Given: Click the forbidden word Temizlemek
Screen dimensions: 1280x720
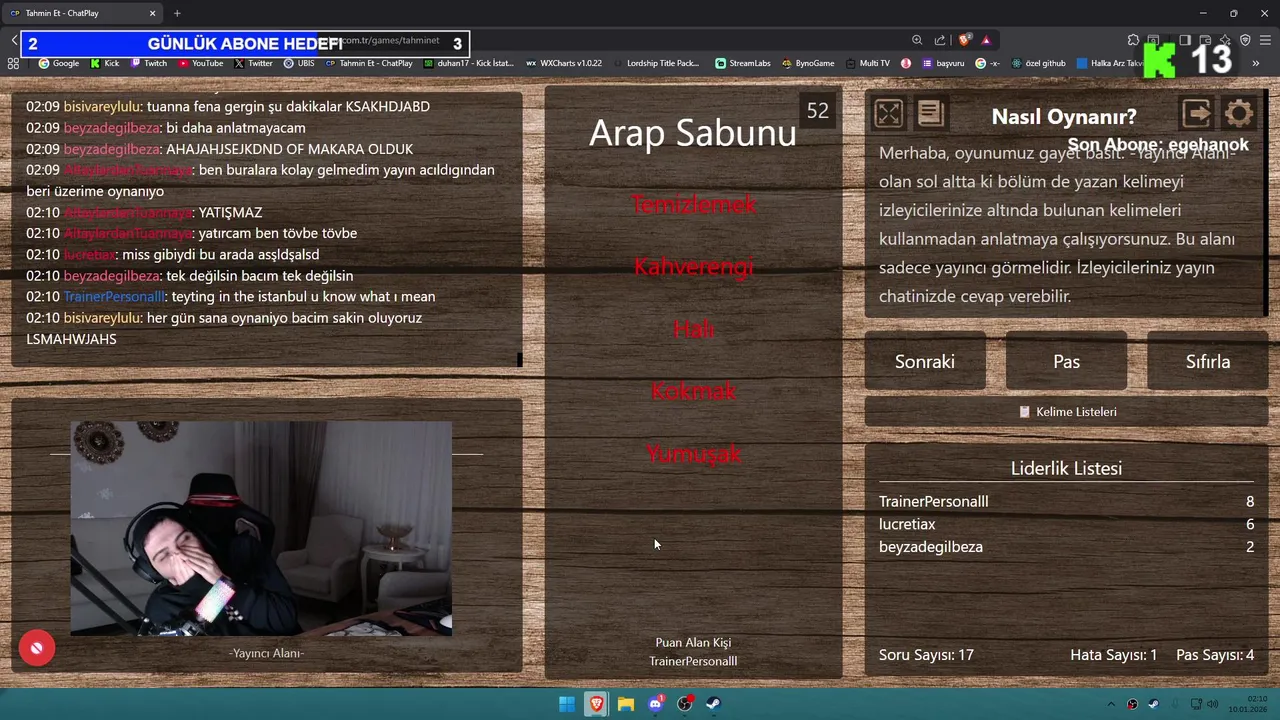Looking at the screenshot, I should coord(693,204).
